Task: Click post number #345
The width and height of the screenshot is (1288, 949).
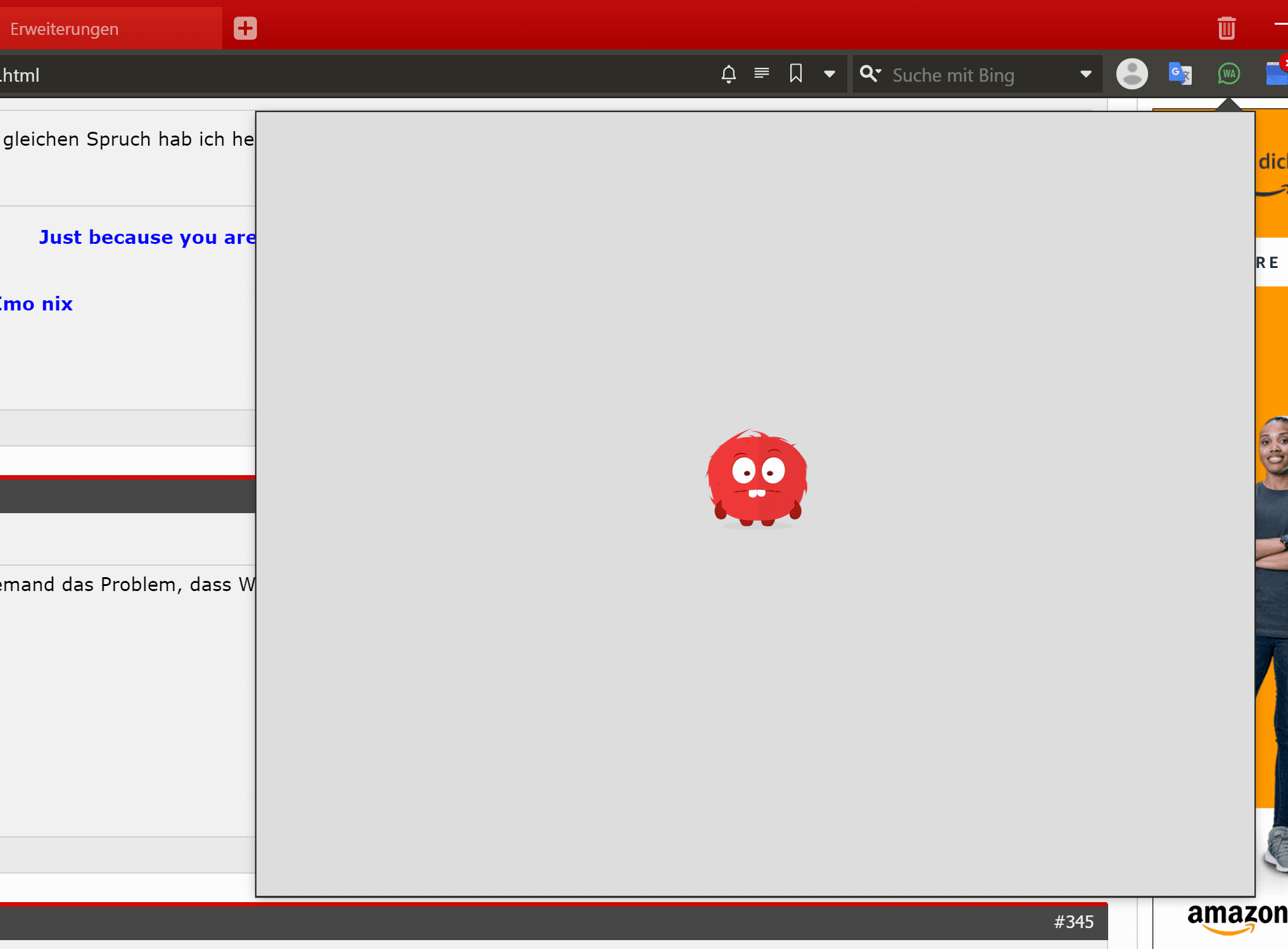Action: pos(1073,922)
